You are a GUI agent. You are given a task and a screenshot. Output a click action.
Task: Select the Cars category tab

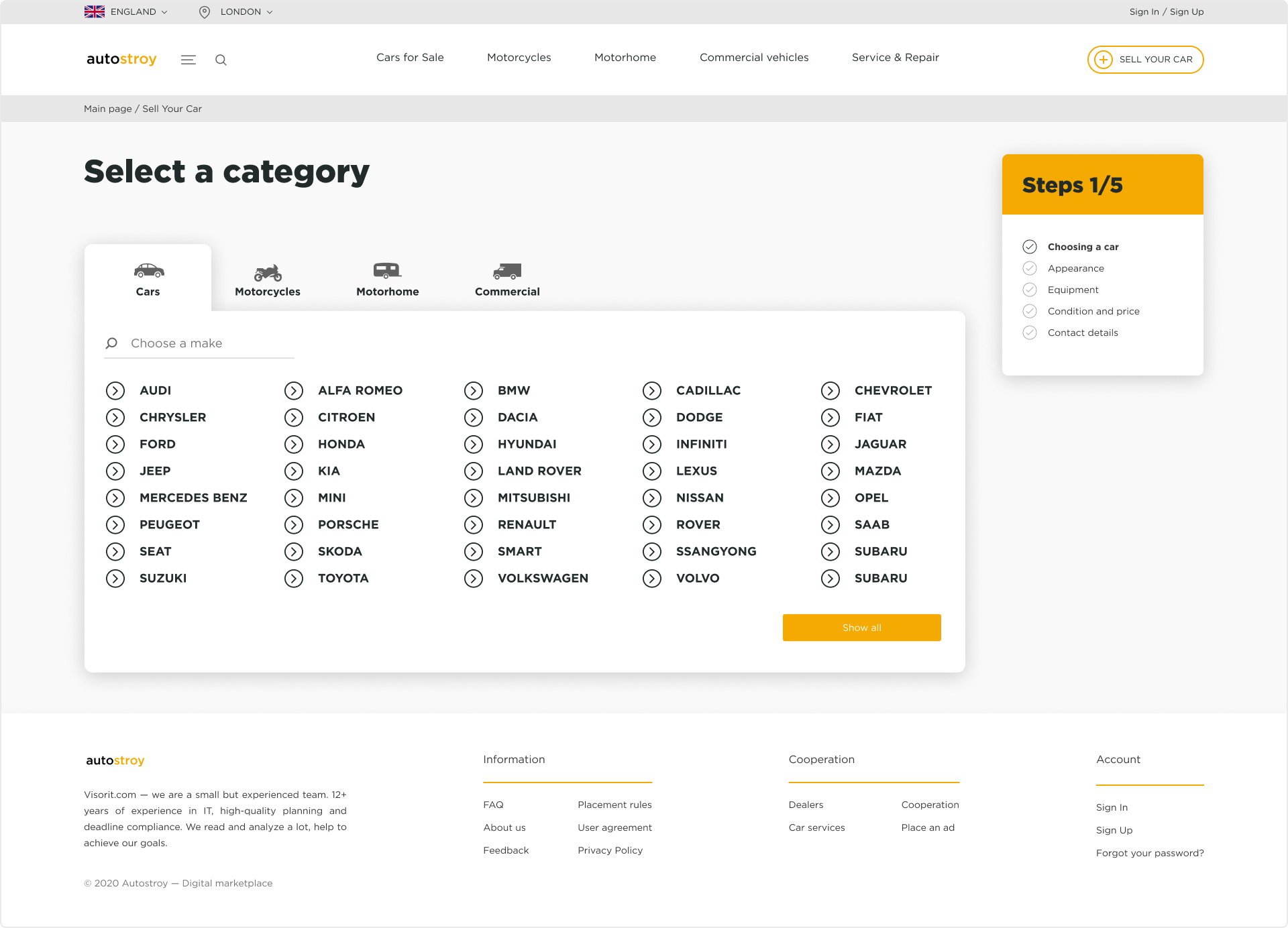(x=148, y=278)
